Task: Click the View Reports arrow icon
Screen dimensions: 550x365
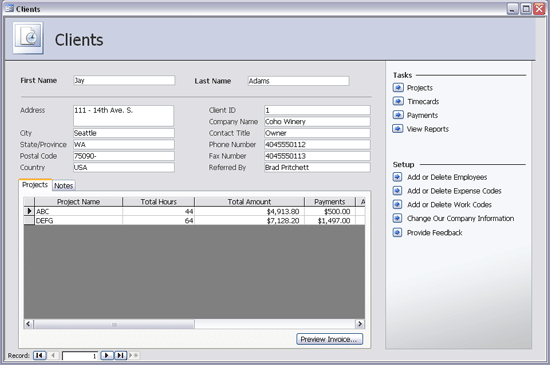Action: [x=398, y=129]
